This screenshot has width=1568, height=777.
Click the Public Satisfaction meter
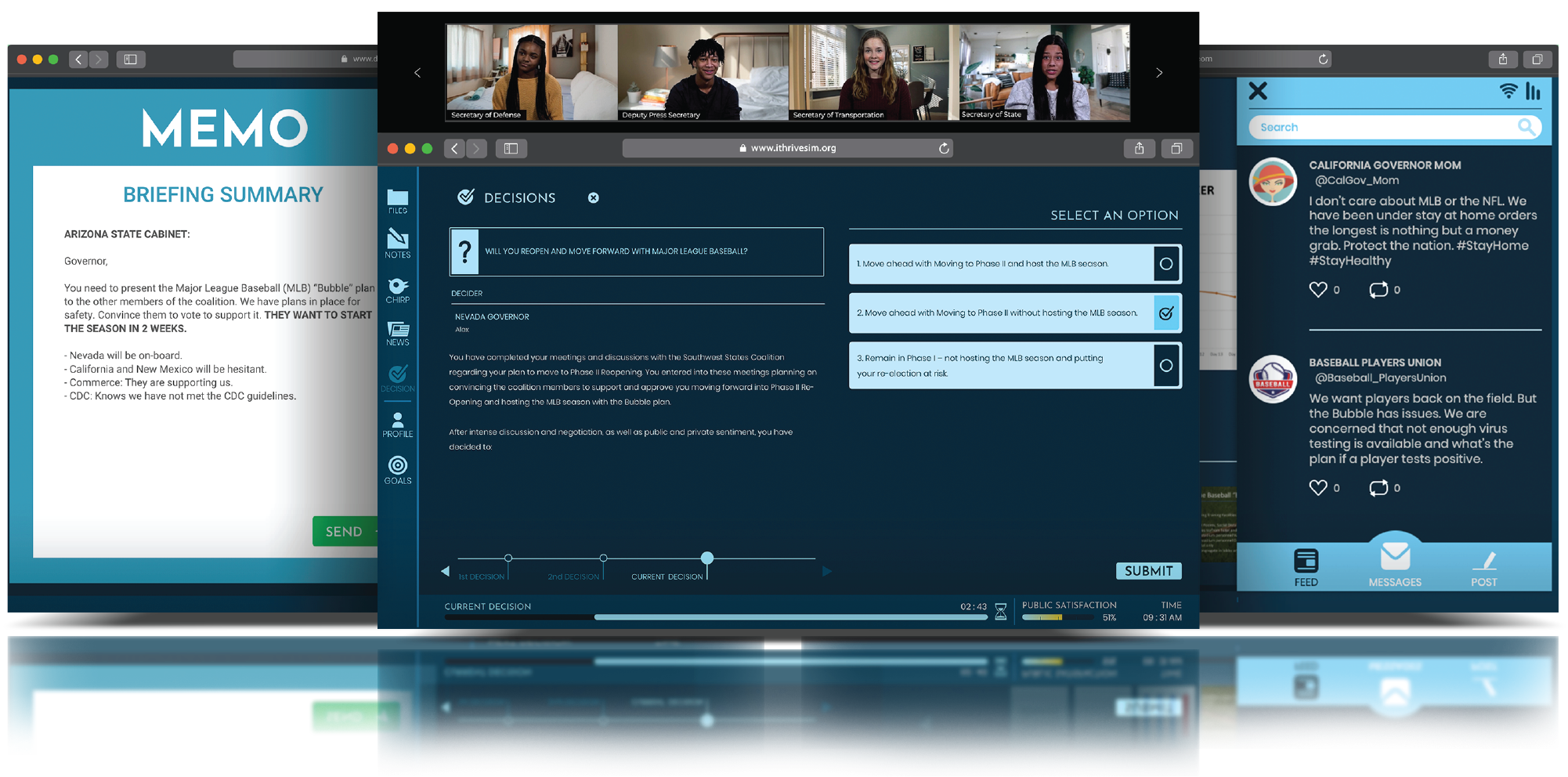[x=1057, y=617]
